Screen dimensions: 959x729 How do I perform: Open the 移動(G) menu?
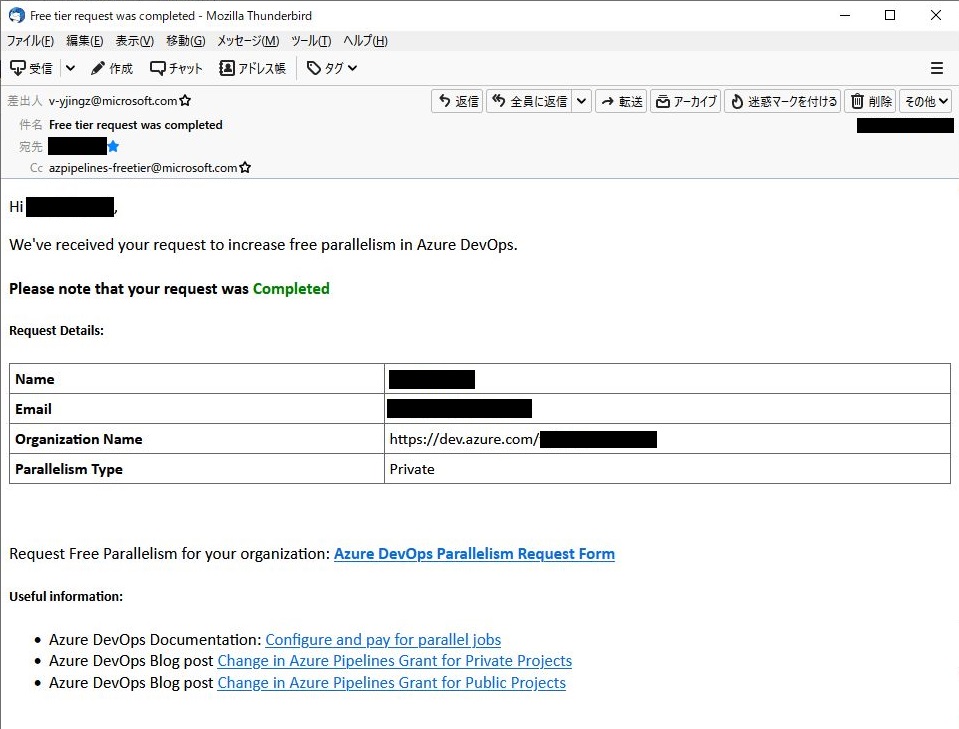tap(185, 41)
